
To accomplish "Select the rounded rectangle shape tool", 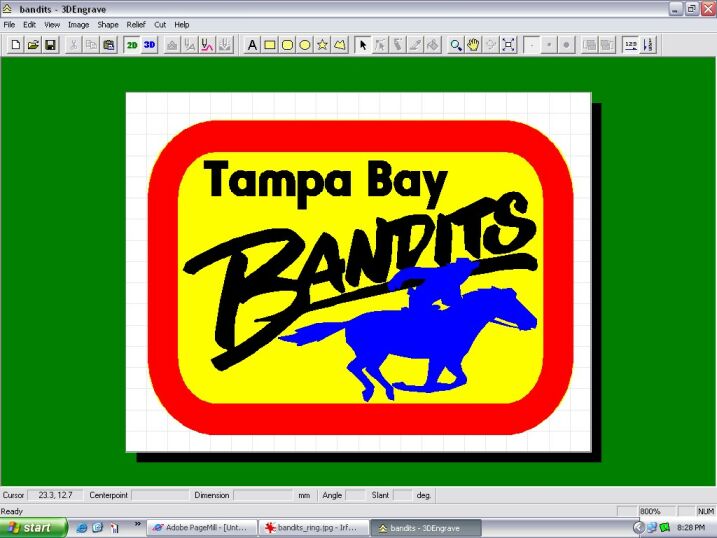I will pyautogui.click(x=287, y=45).
